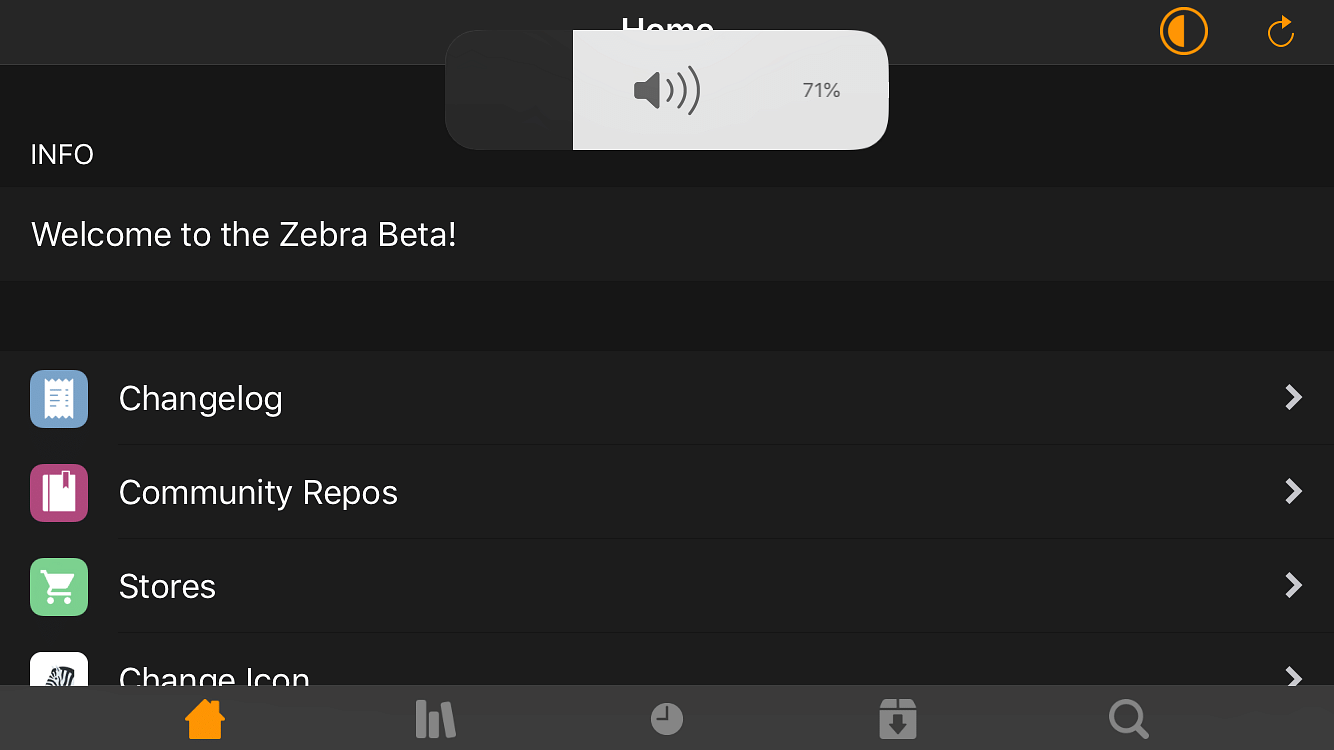Open the Stores entry
Screen dimensions: 1334x750
[x=667, y=586]
